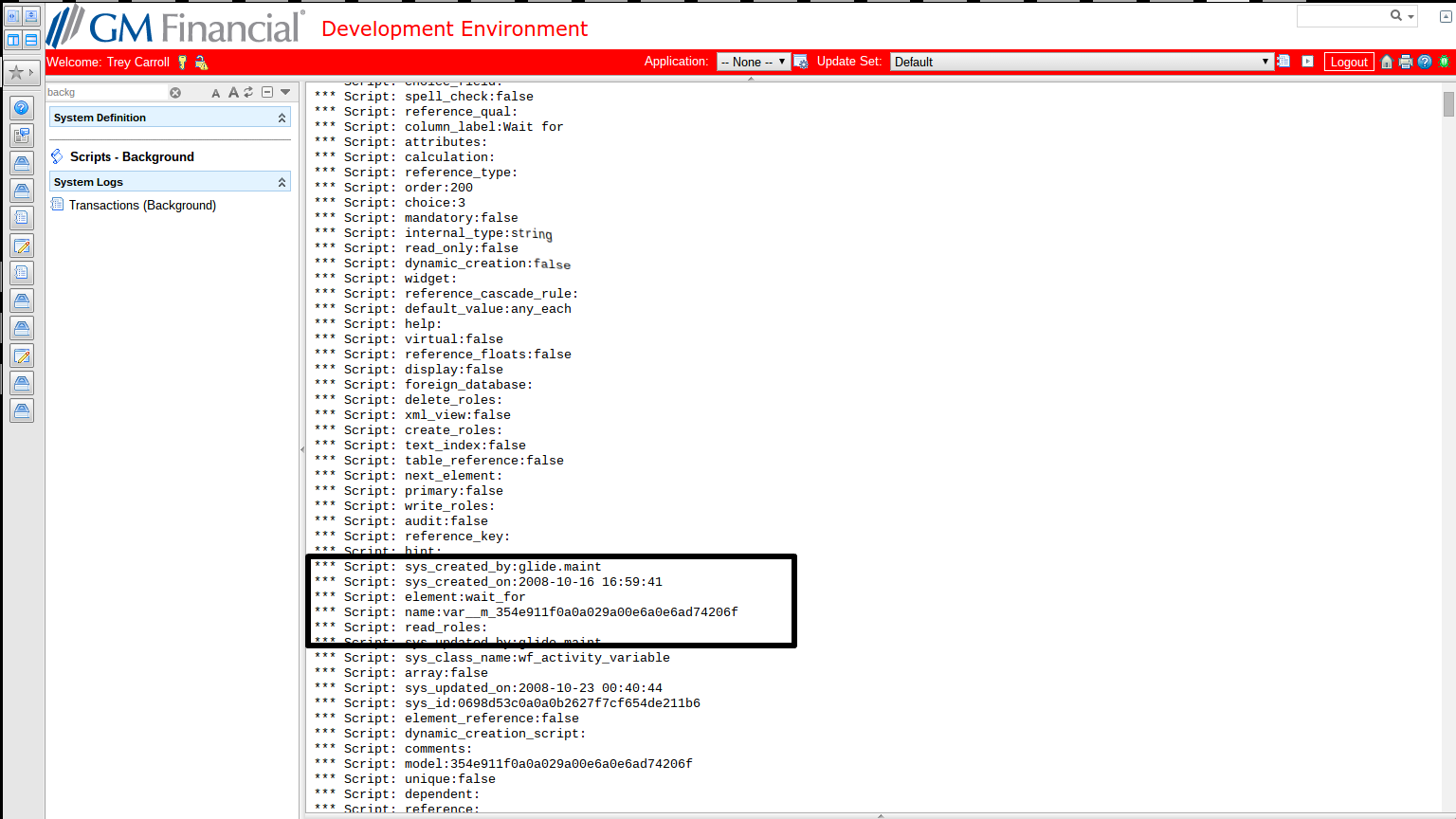Viewport: 1456px width, 819px height.
Task: Select the System Definition application header
Action: coord(170,118)
